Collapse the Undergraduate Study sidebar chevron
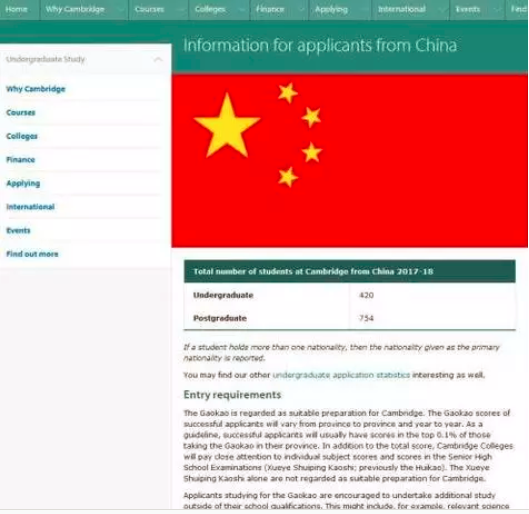Screen dimensions: 529x514 158,59
